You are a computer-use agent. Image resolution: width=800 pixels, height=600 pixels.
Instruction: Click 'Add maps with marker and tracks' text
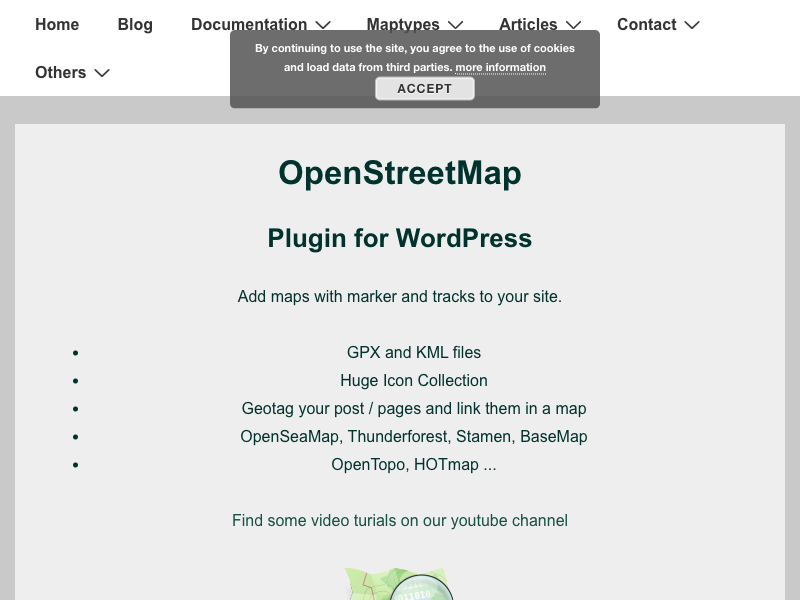coord(399,296)
